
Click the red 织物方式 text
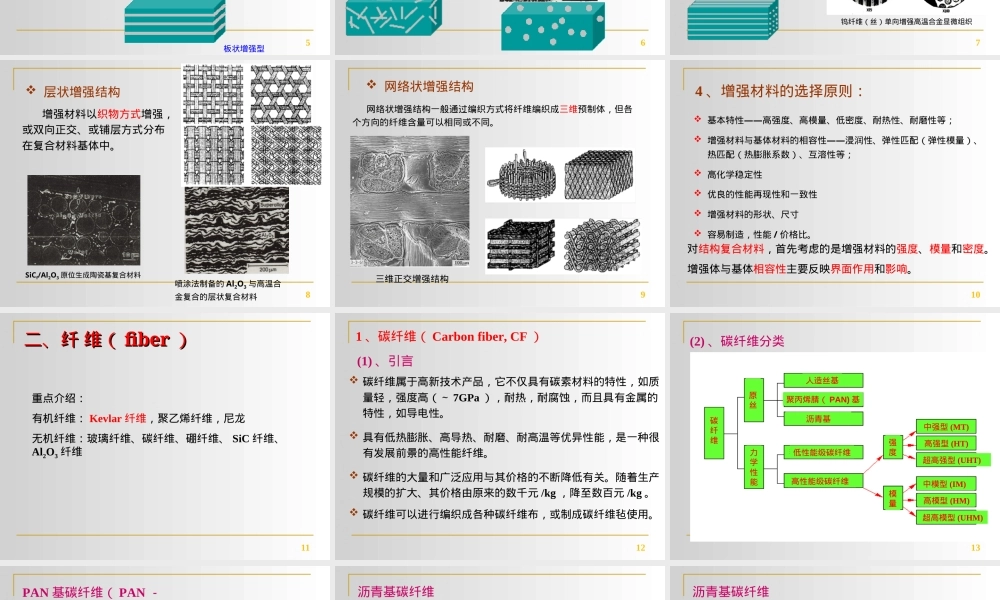point(119,114)
